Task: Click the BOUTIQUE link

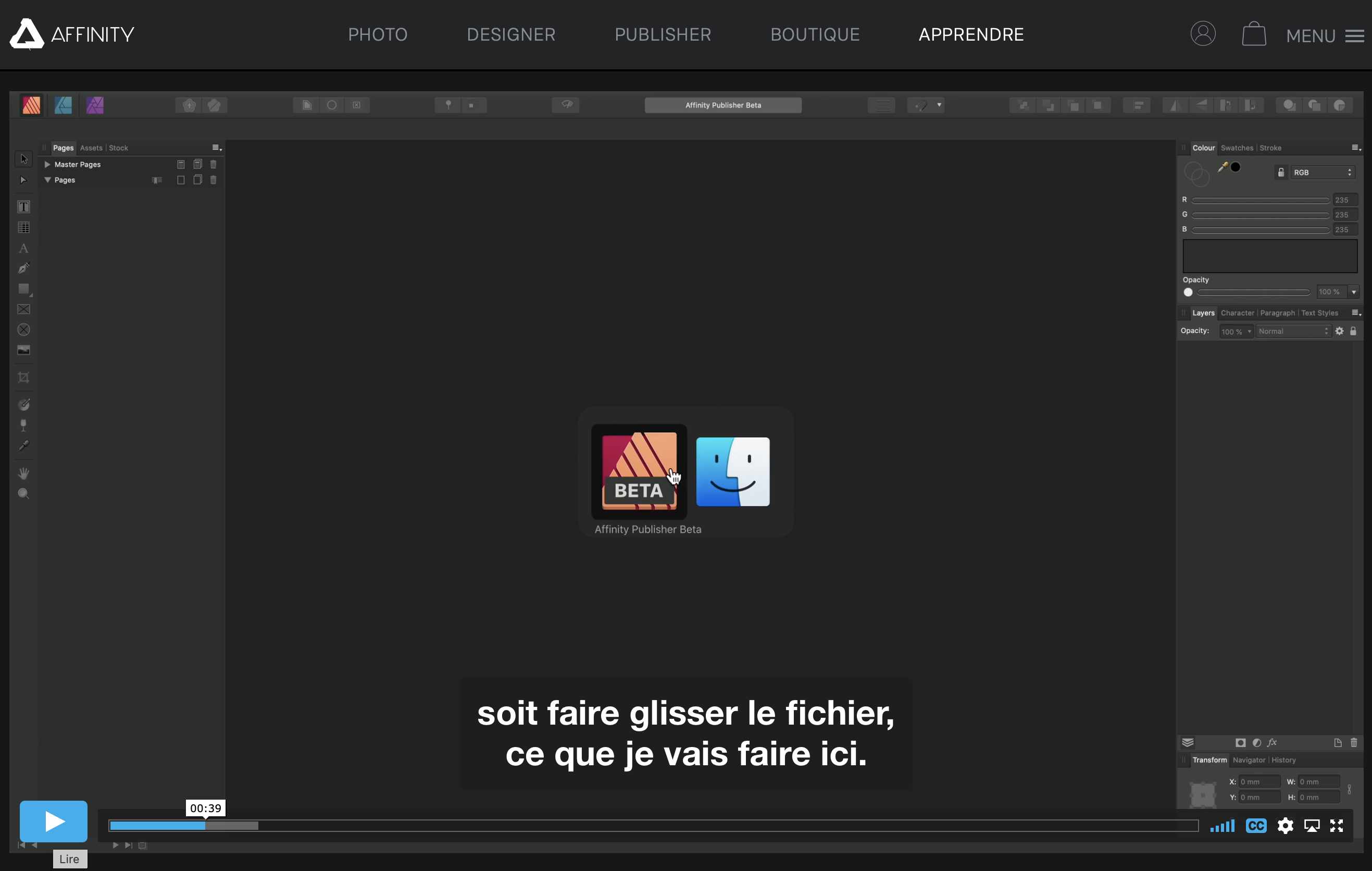Action: [x=815, y=34]
